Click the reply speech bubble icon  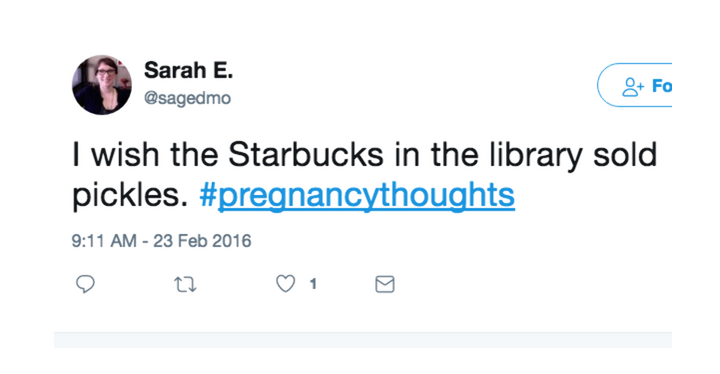(x=85, y=284)
